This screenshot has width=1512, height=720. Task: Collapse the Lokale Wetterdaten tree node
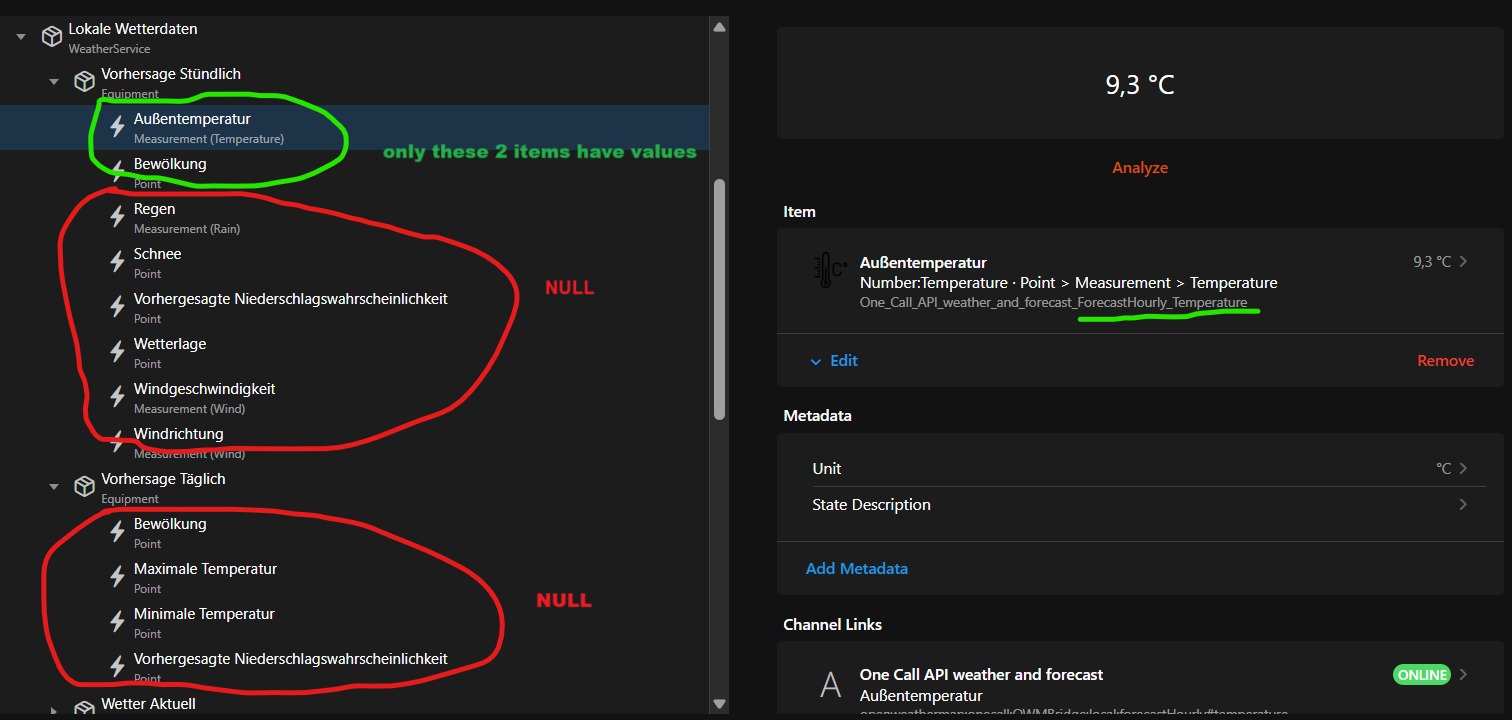(21, 37)
